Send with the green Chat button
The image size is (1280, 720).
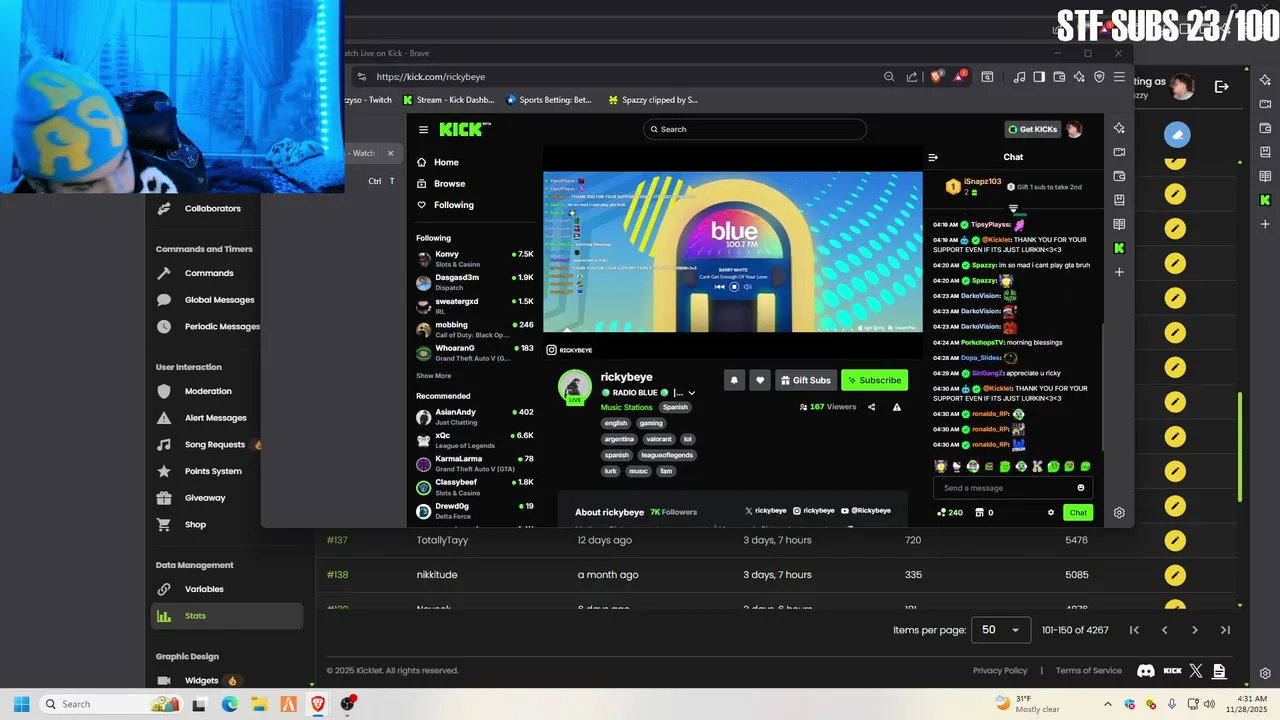[1078, 512]
